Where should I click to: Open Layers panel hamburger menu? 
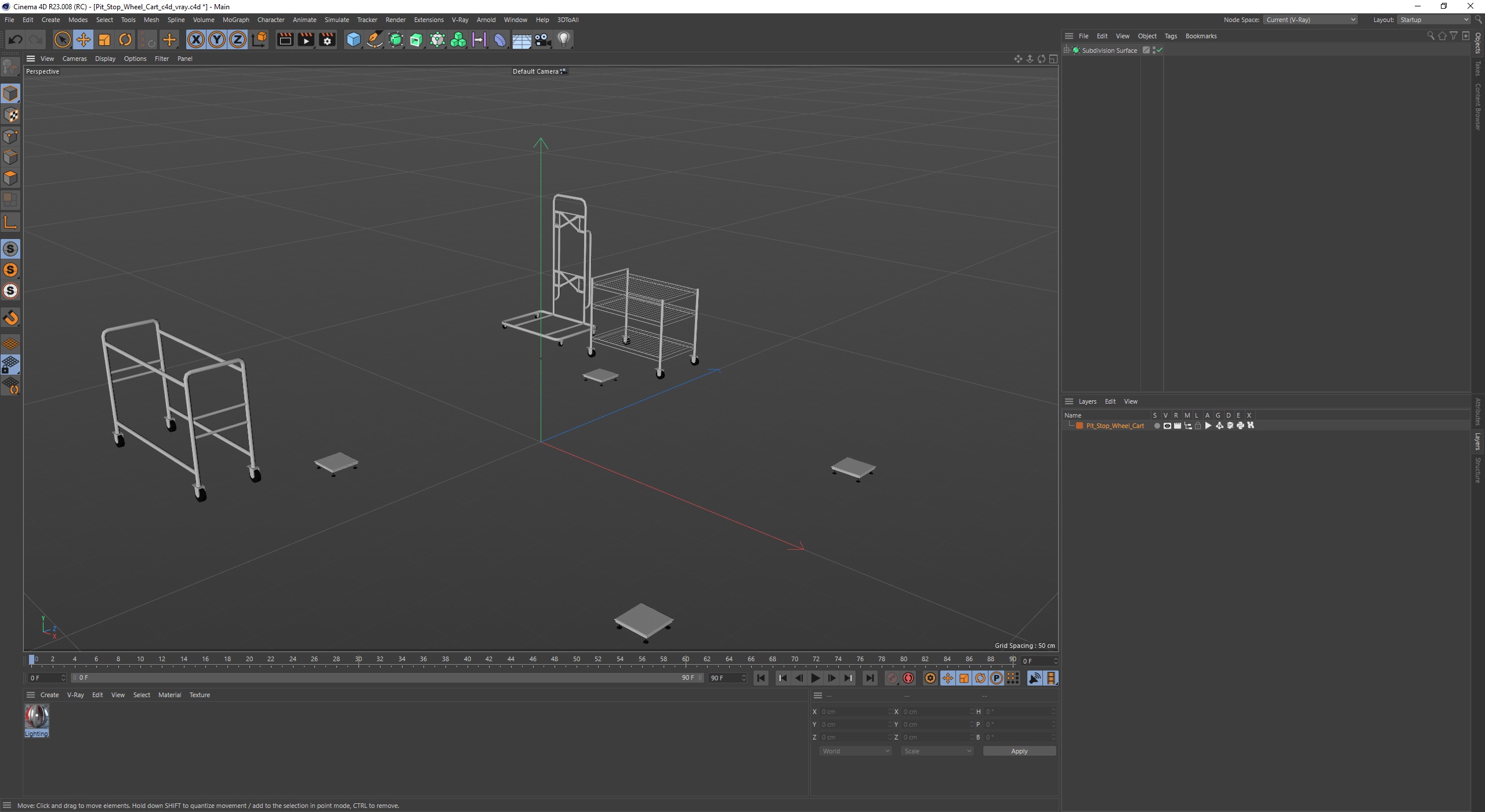1069,401
